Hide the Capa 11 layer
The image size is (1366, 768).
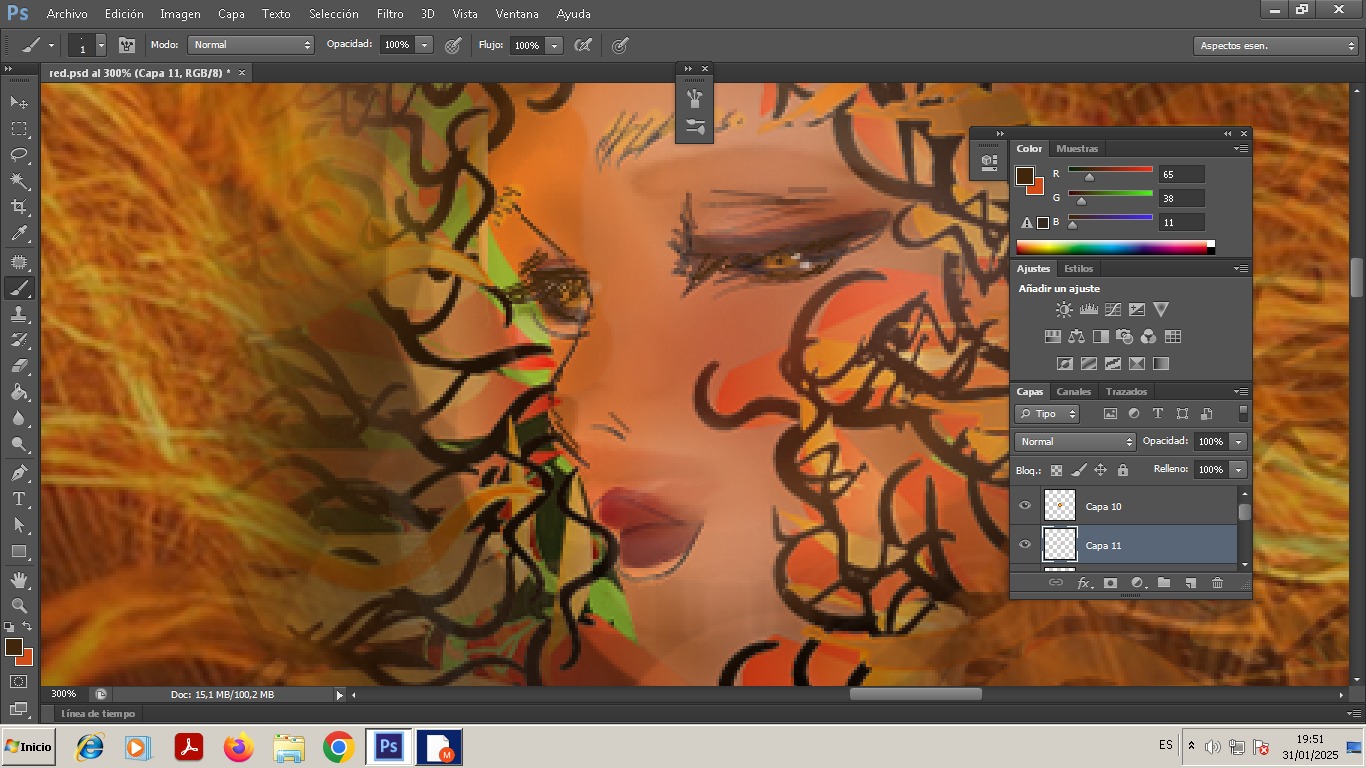pos(1024,545)
